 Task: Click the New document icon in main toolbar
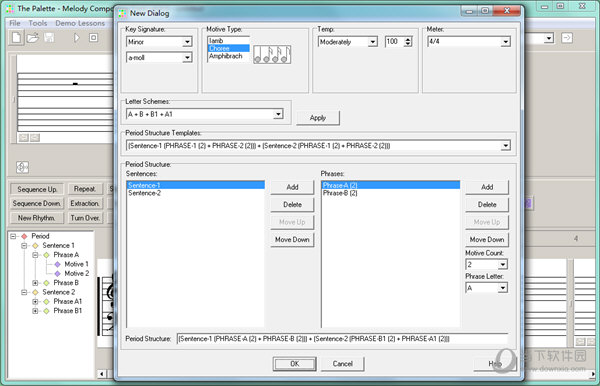point(16,37)
